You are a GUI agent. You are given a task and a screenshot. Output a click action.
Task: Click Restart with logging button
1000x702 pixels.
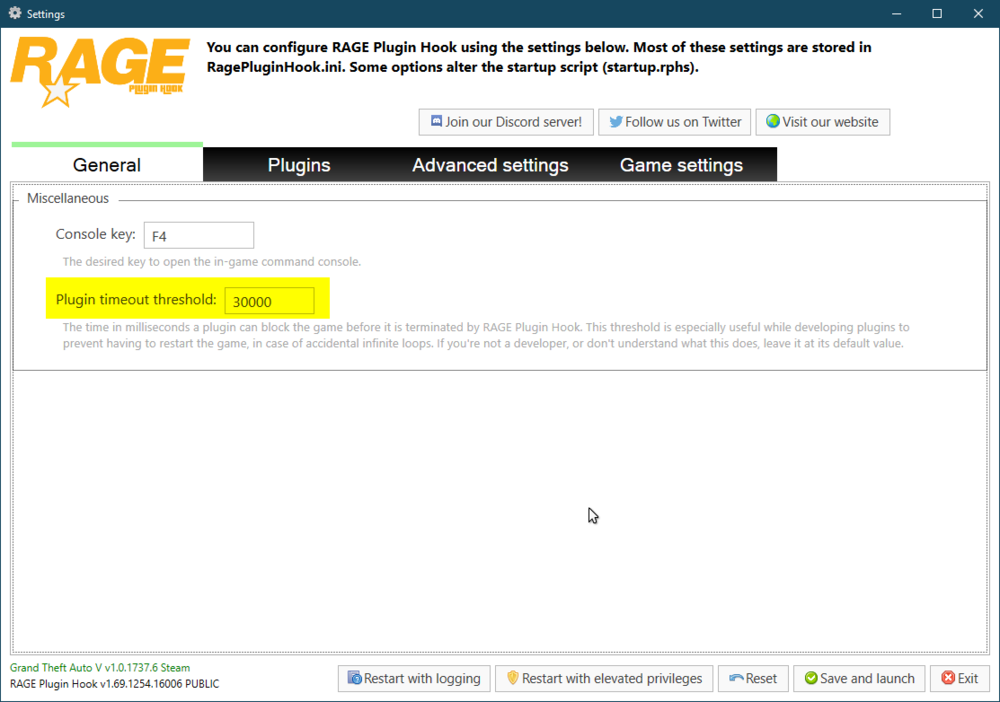tap(414, 678)
